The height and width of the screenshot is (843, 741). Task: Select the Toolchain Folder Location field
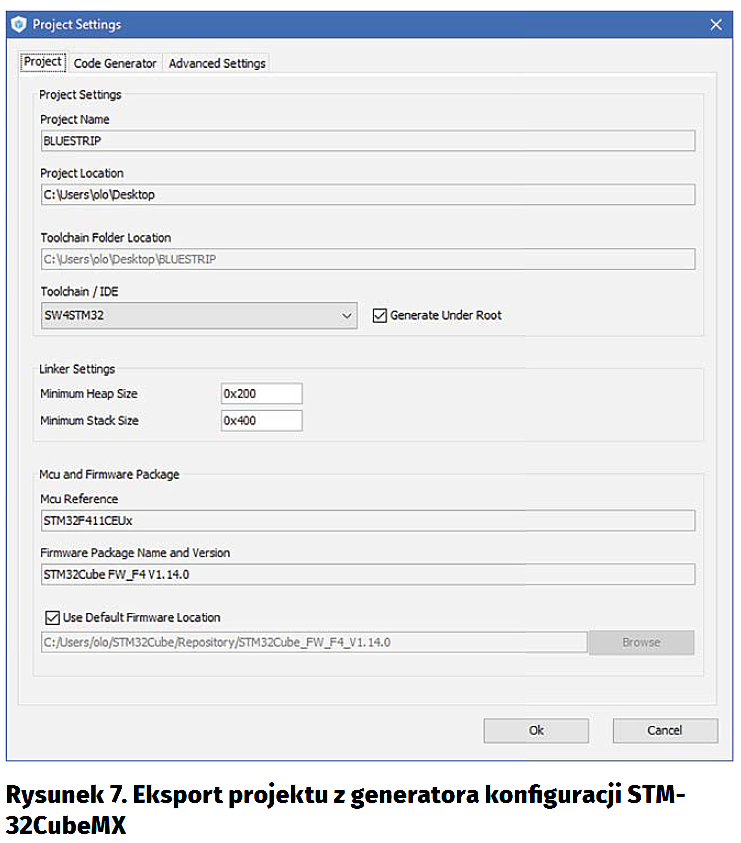367,260
